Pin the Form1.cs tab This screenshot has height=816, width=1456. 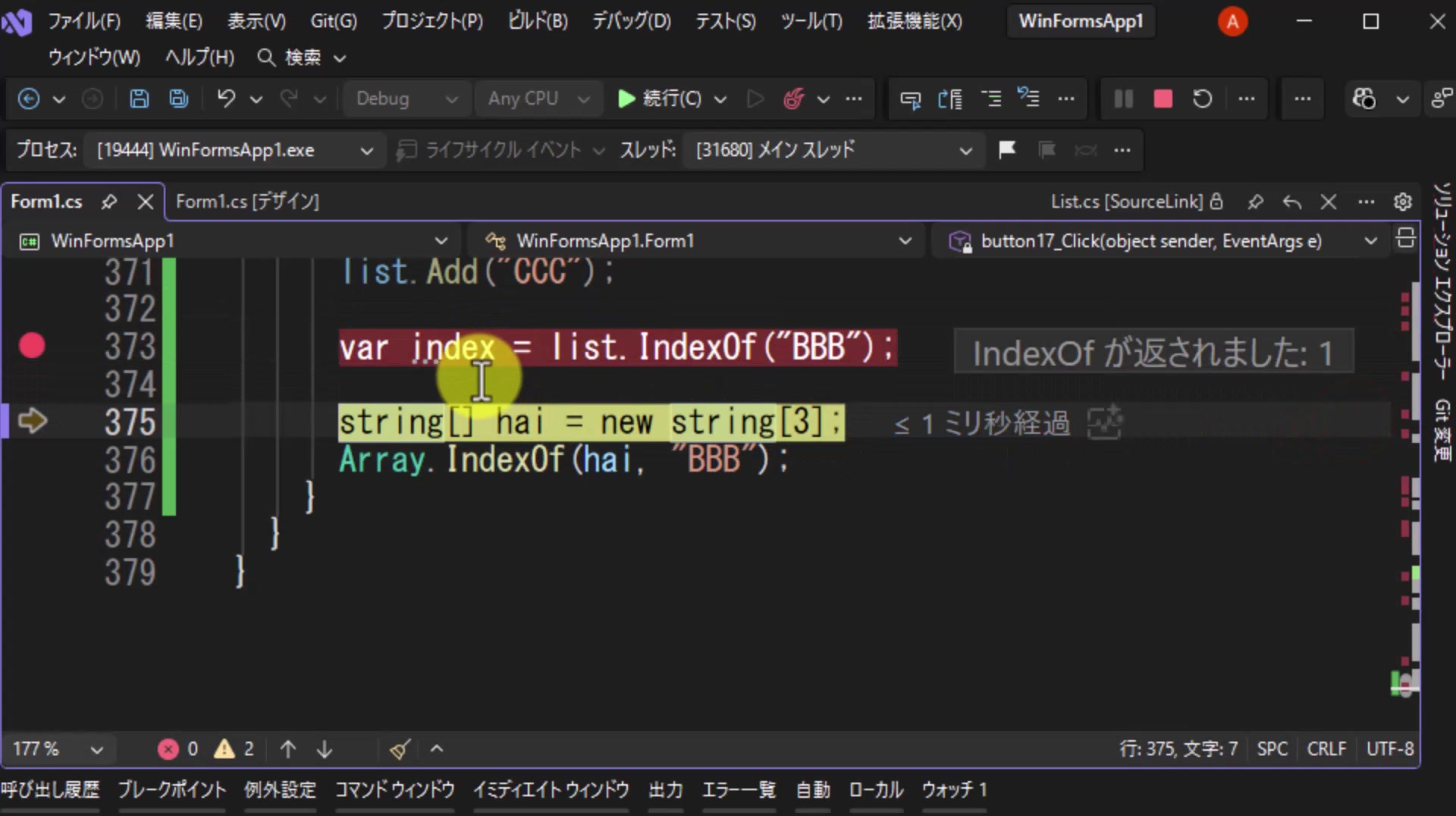(x=109, y=202)
